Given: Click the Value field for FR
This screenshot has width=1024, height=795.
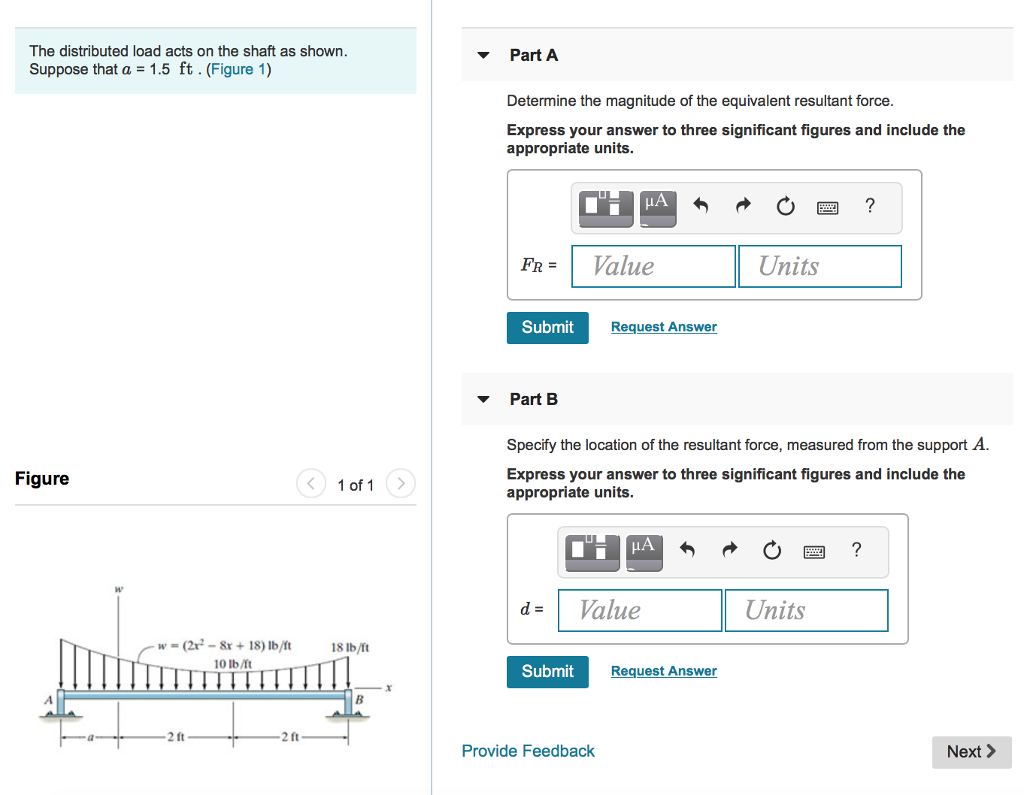Looking at the screenshot, I should 652,266.
